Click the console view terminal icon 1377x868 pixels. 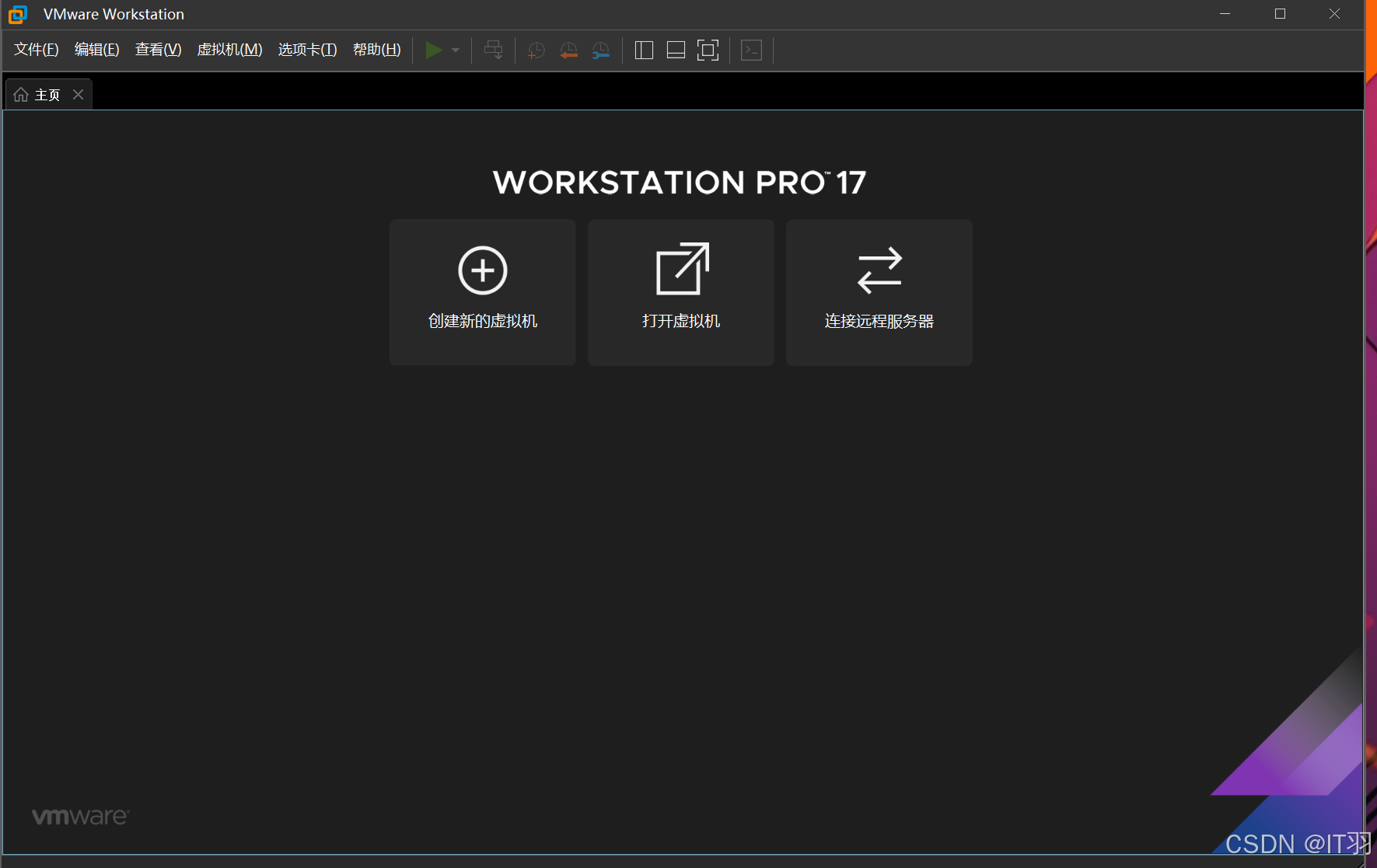(751, 51)
